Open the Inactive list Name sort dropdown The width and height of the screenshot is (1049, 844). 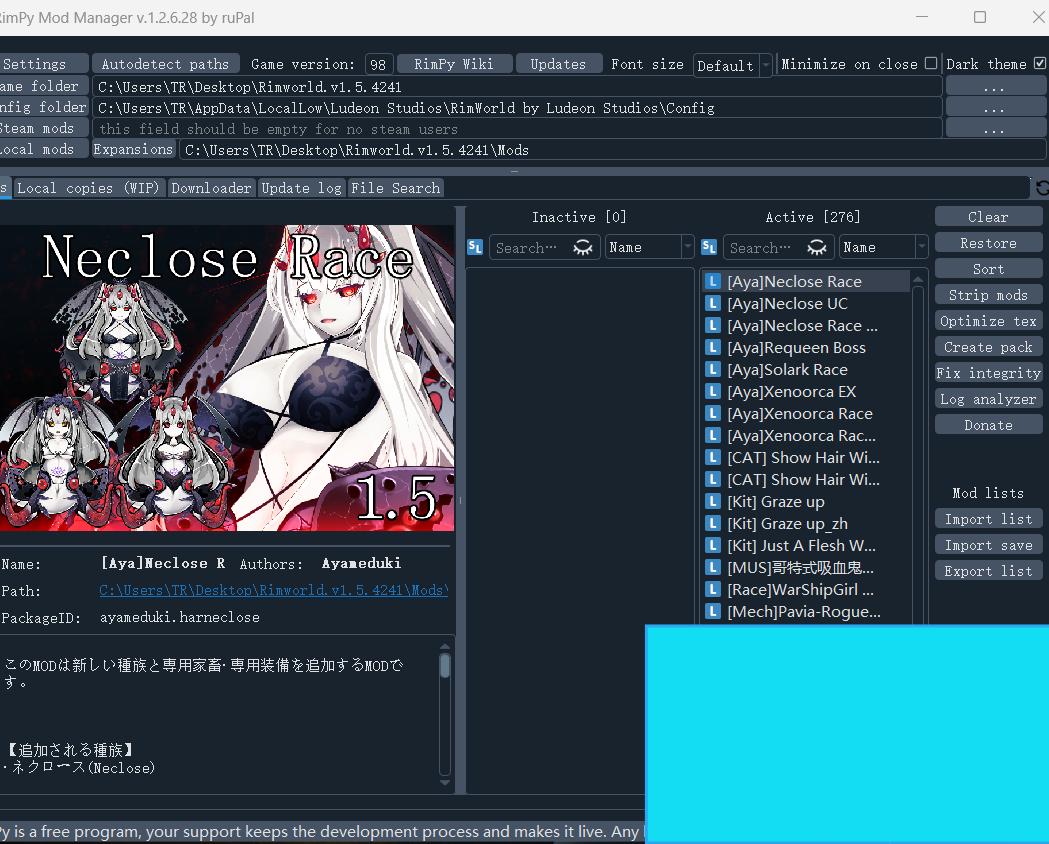pyautogui.click(x=649, y=247)
